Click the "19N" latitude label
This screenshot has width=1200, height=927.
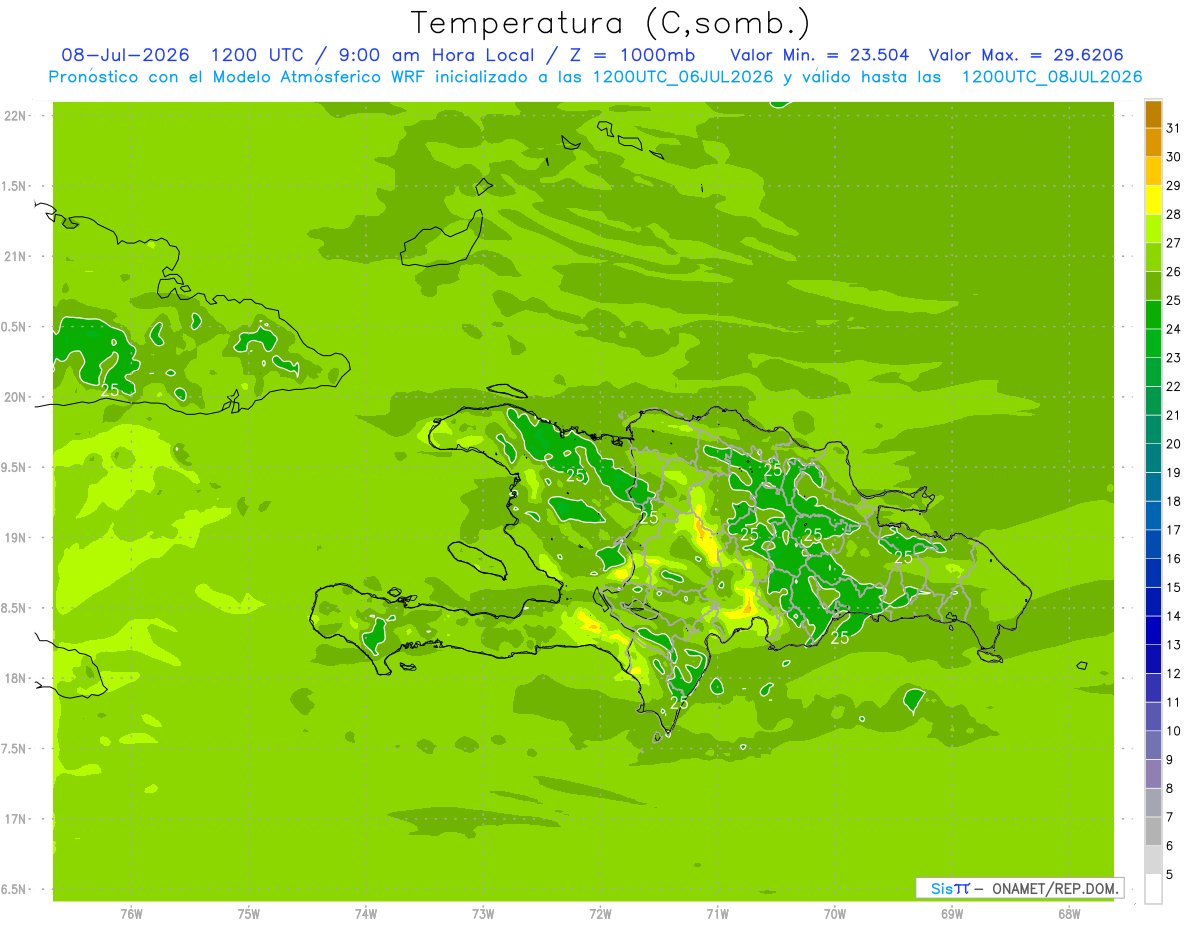[x=14, y=538]
